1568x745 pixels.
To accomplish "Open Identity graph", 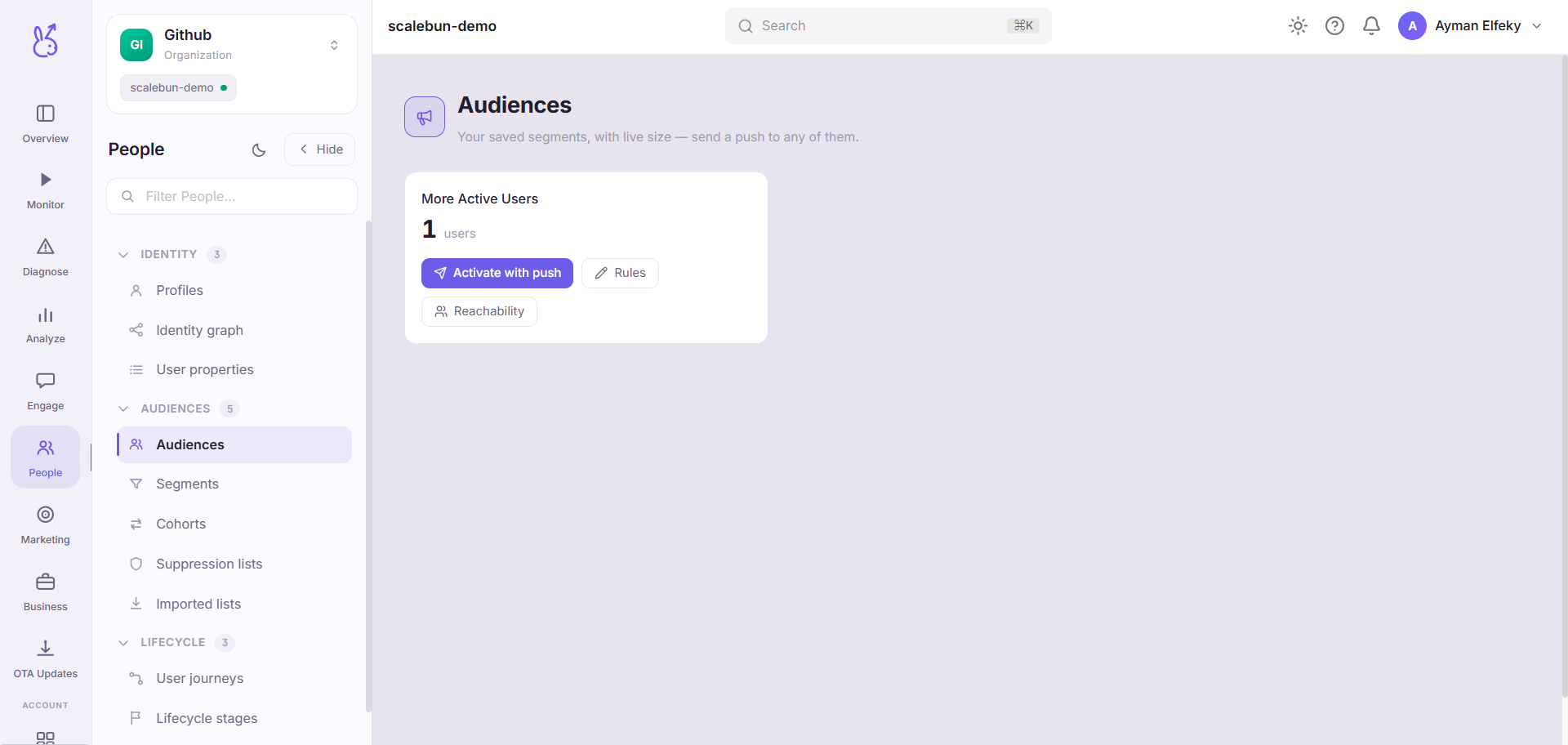I will tap(234, 330).
